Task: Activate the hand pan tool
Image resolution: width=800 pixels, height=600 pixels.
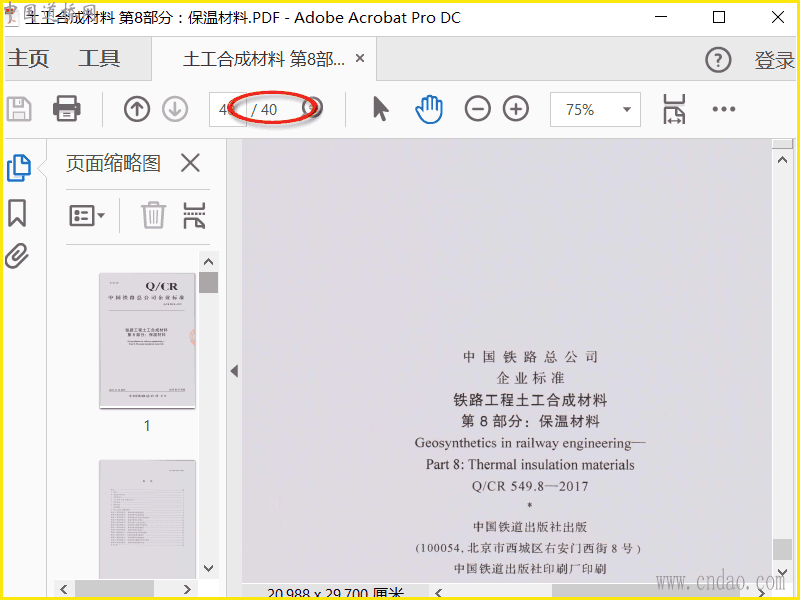Action: pyautogui.click(x=429, y=109)
